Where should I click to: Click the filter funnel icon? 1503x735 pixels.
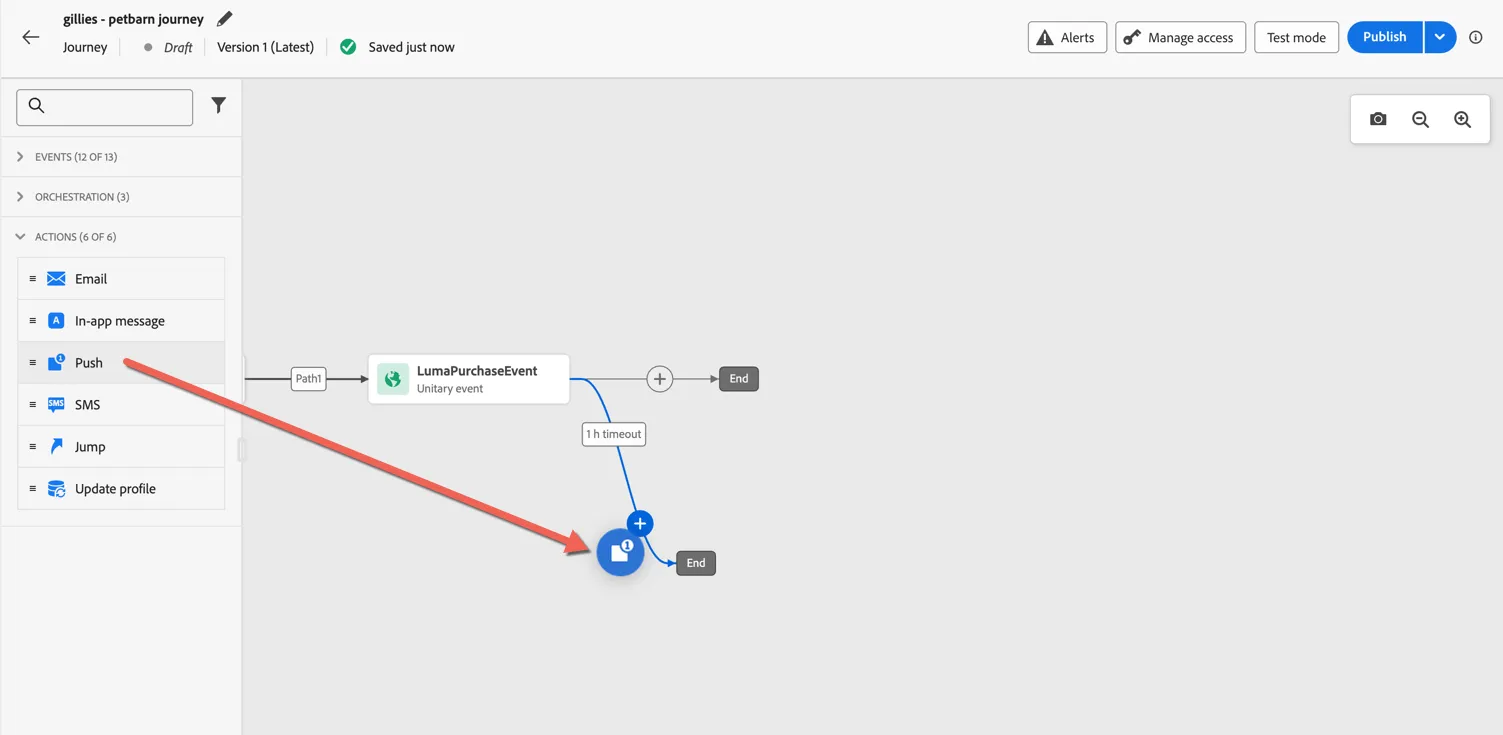218,105
